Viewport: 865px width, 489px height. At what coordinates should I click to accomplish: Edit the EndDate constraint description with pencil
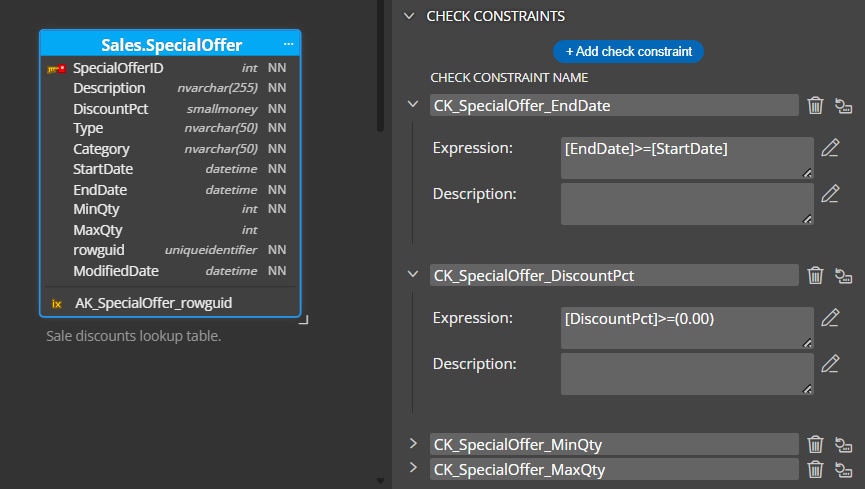pos(830,194)
